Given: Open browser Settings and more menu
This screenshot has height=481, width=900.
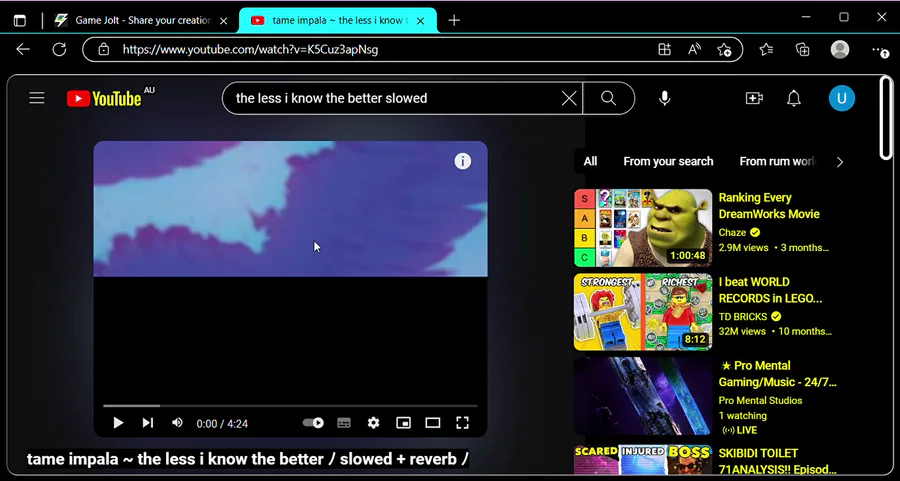Looking at the screenshot, I should point(880,51).
